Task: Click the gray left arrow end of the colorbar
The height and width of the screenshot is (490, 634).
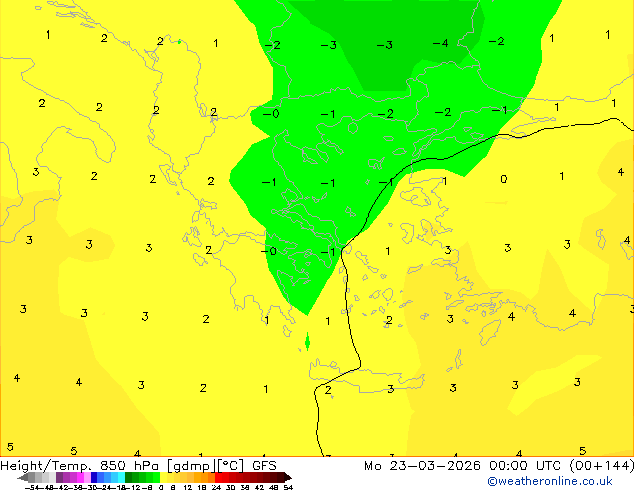Action: (x=23, y=477)
